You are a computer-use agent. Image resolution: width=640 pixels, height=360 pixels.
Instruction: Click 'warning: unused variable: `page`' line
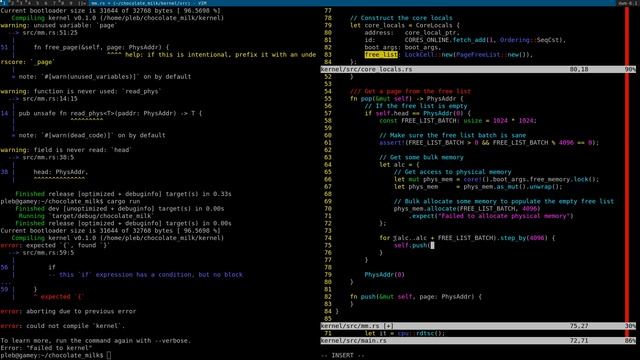click(x=59, y=25)
